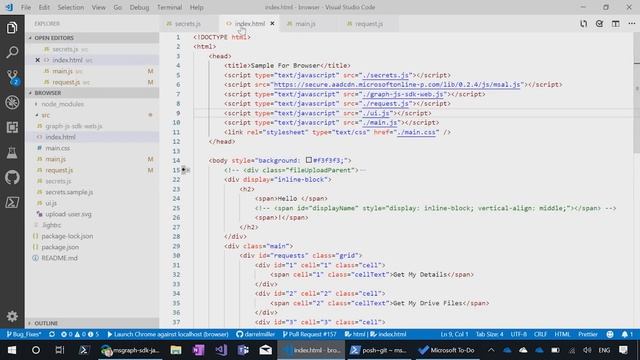Open main.css in the explorer tree
This screenshot has width=640, height=360.
(x=57, y=148)
